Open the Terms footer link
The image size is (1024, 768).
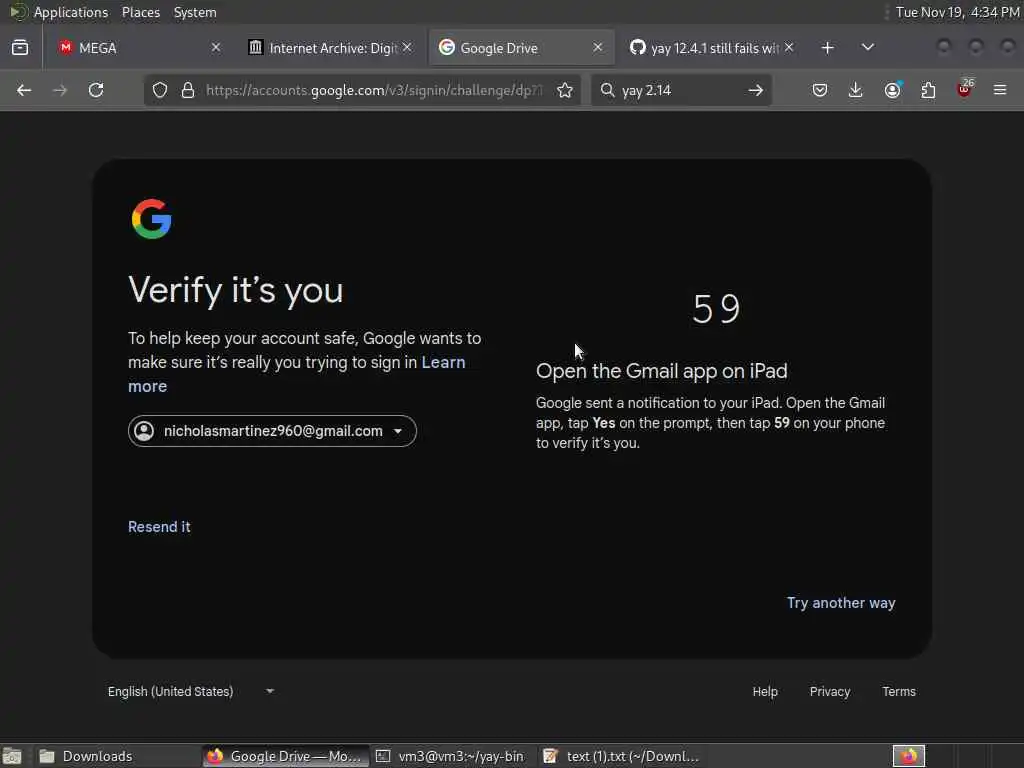click(x=899, y=692)
